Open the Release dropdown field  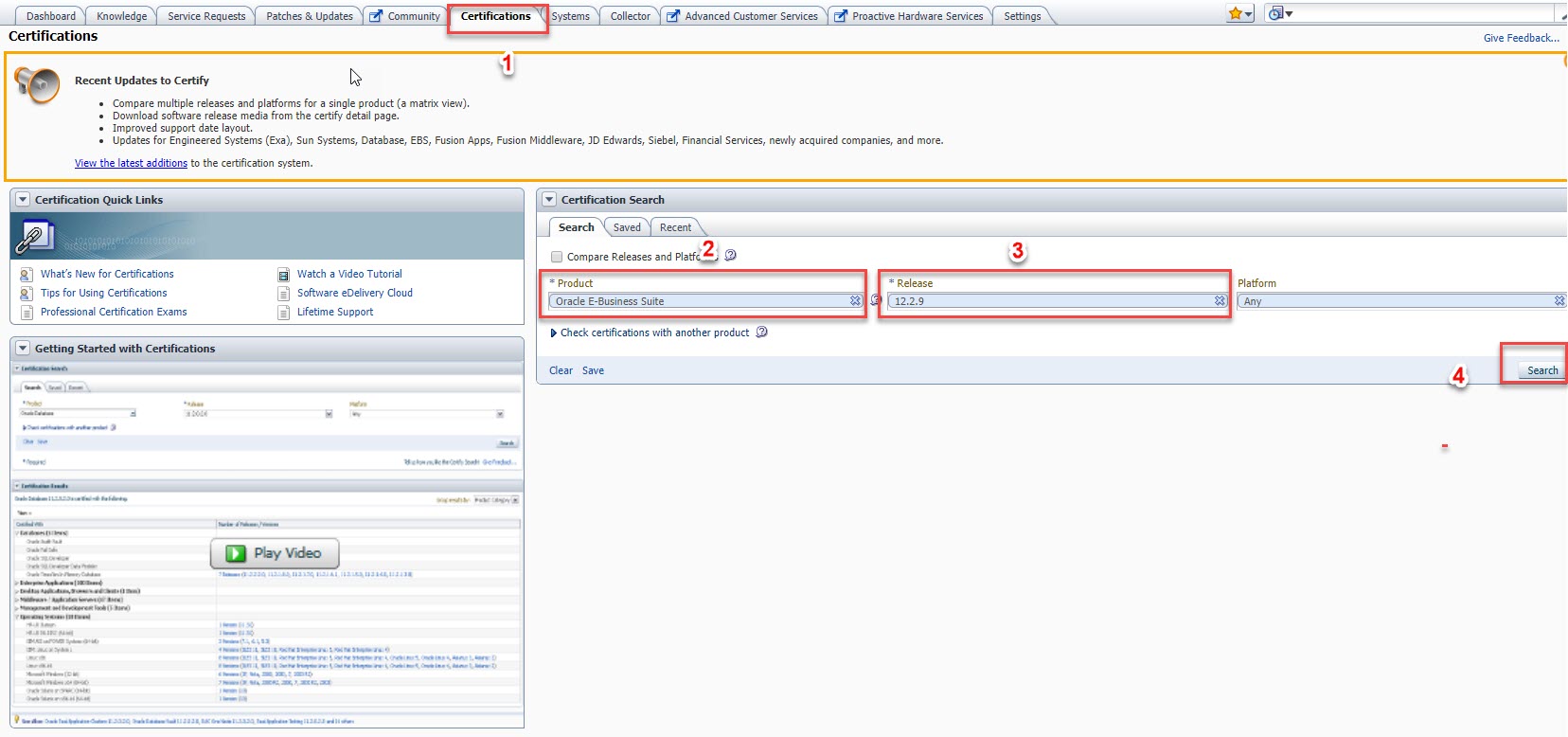point(1058,301)
